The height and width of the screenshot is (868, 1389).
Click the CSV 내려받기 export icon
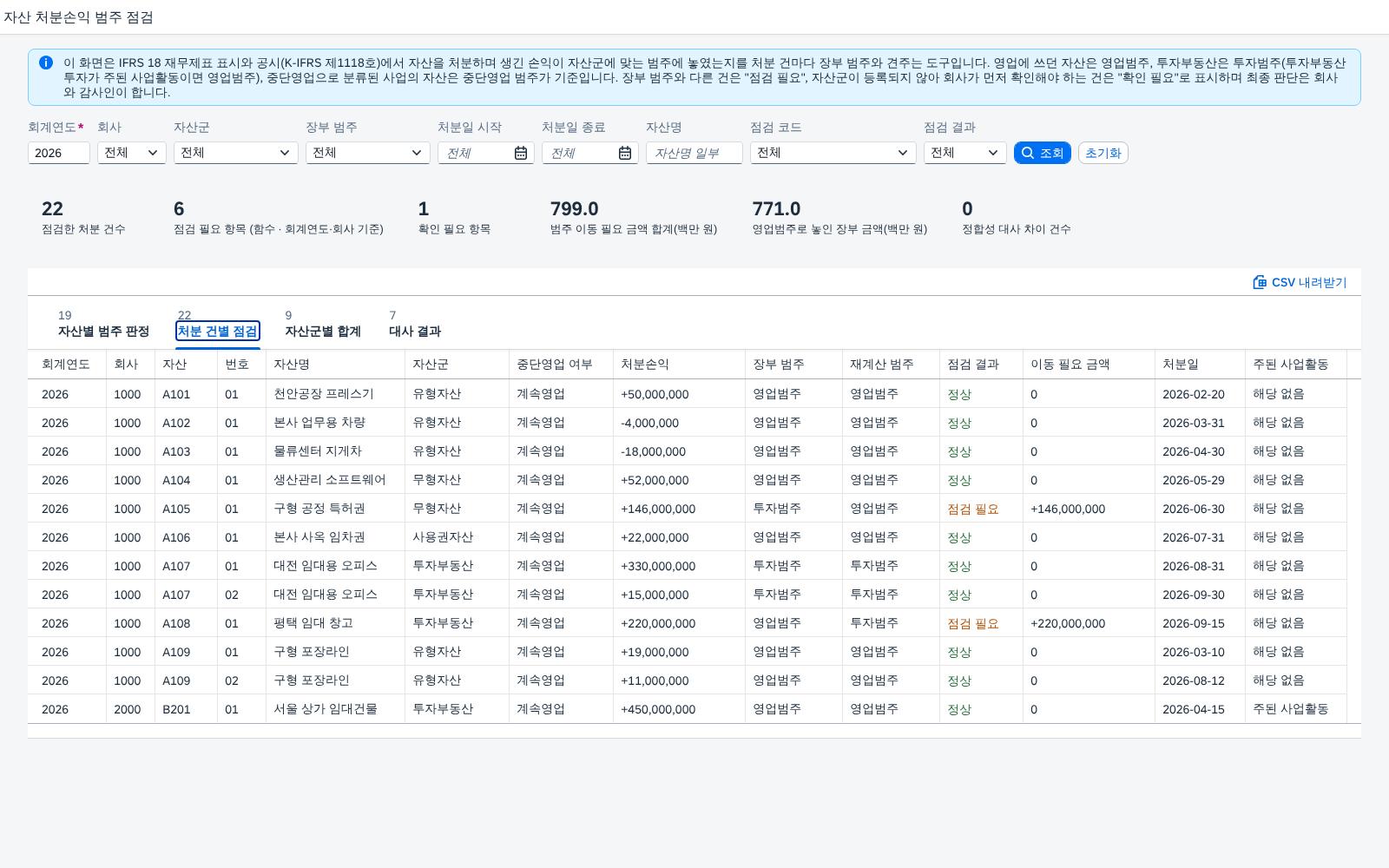1260,282
